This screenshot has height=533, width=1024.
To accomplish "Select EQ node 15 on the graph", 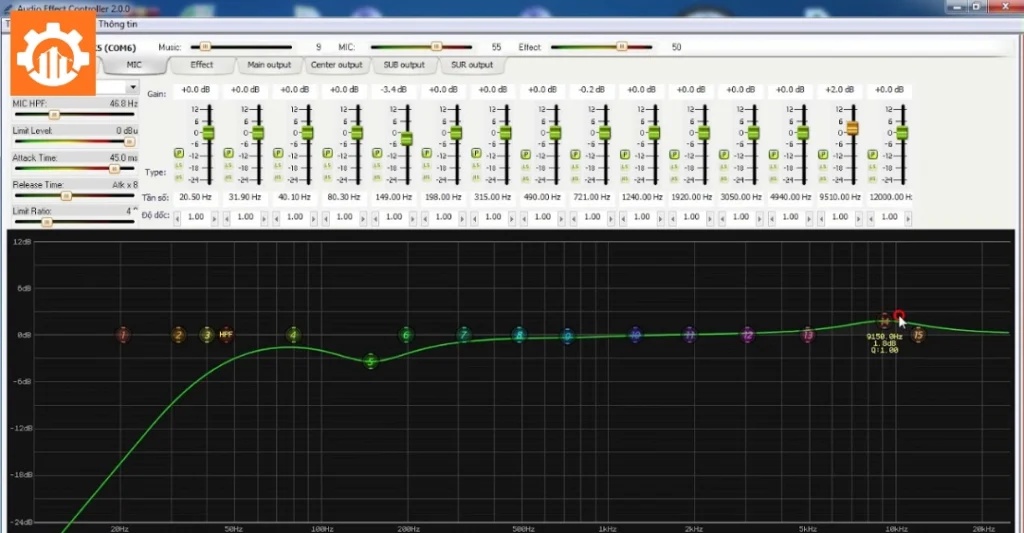I will [x=918, y=335].
